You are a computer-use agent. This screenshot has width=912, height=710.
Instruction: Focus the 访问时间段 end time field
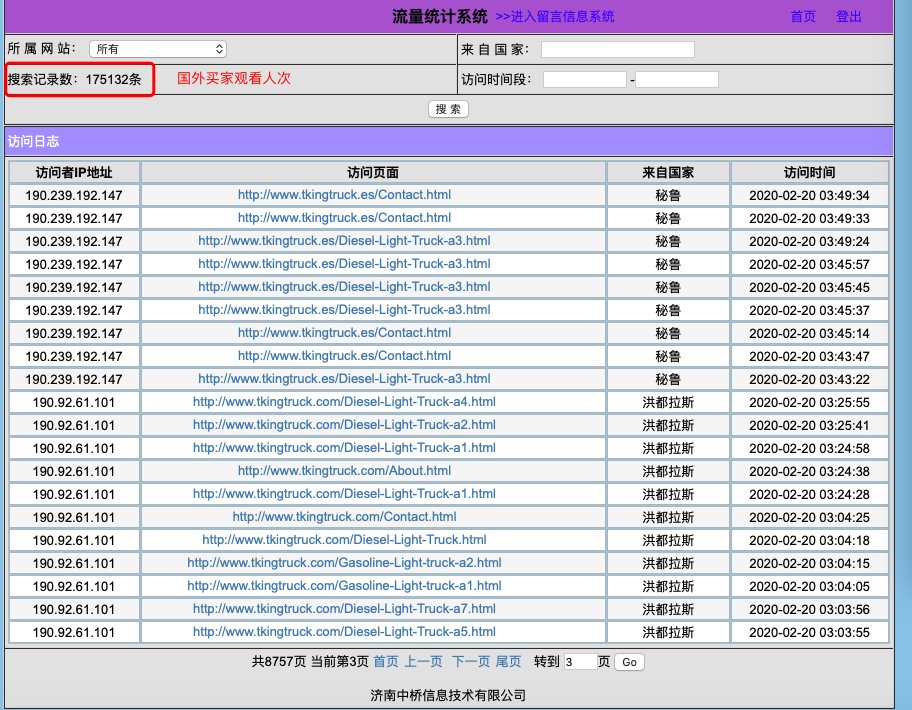coord(677,80)
